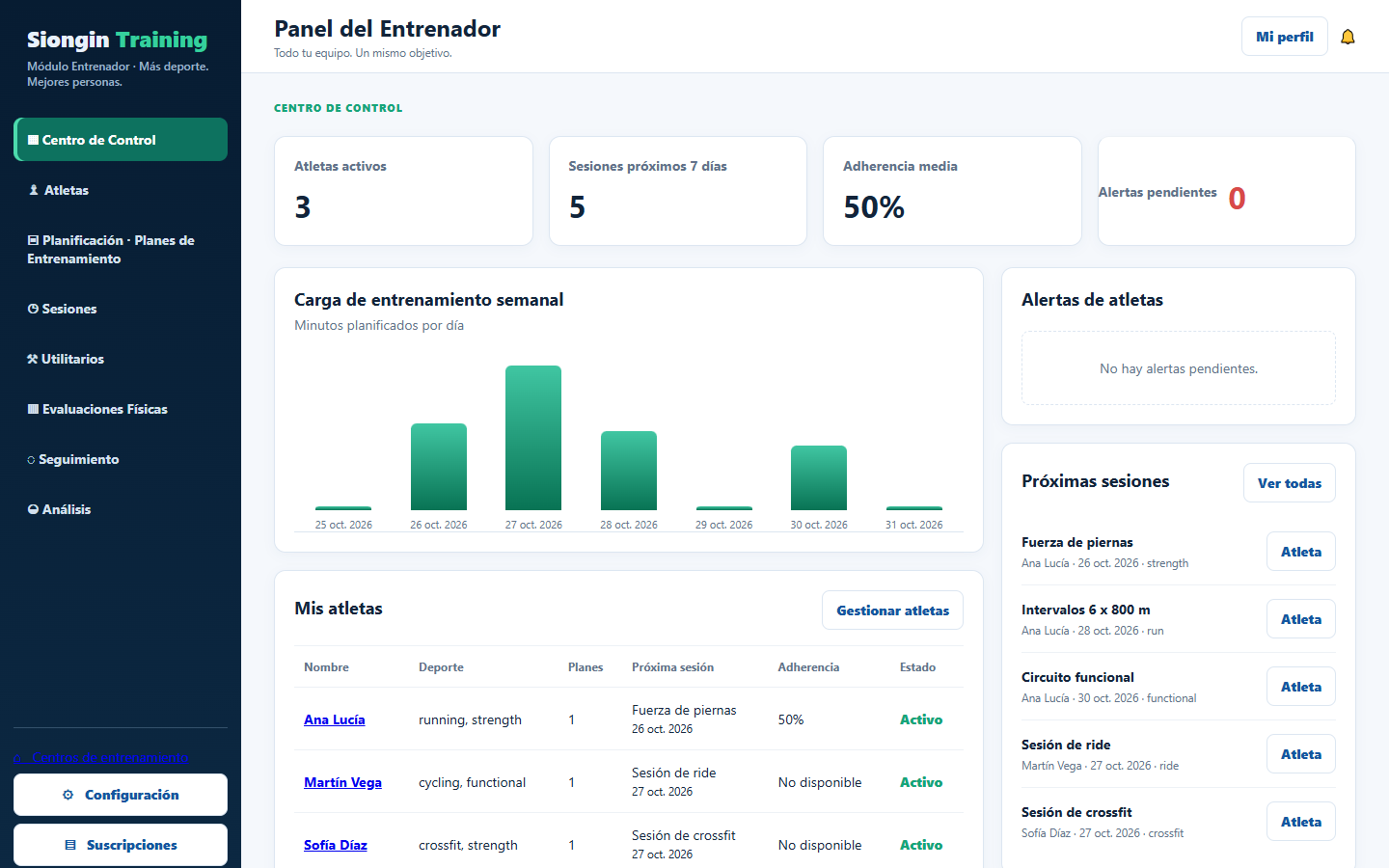Screen dimensions: 1389x868
Task: Open the notifications bell
Action: pyautogui.click(x=1348, y=37)
